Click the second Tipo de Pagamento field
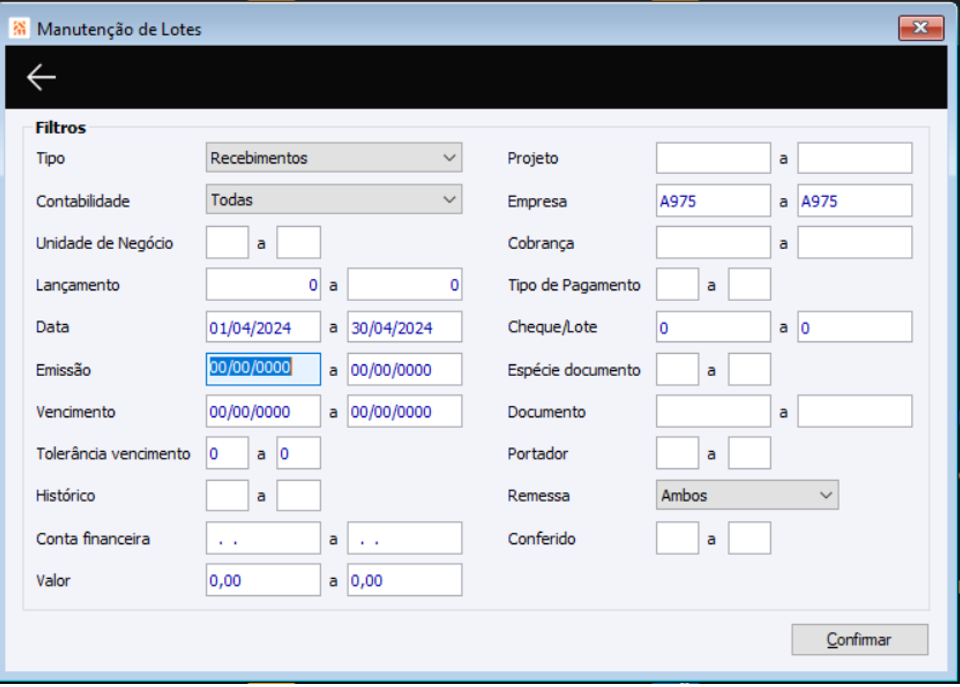 pyautogui.click(x=749, y=284)
